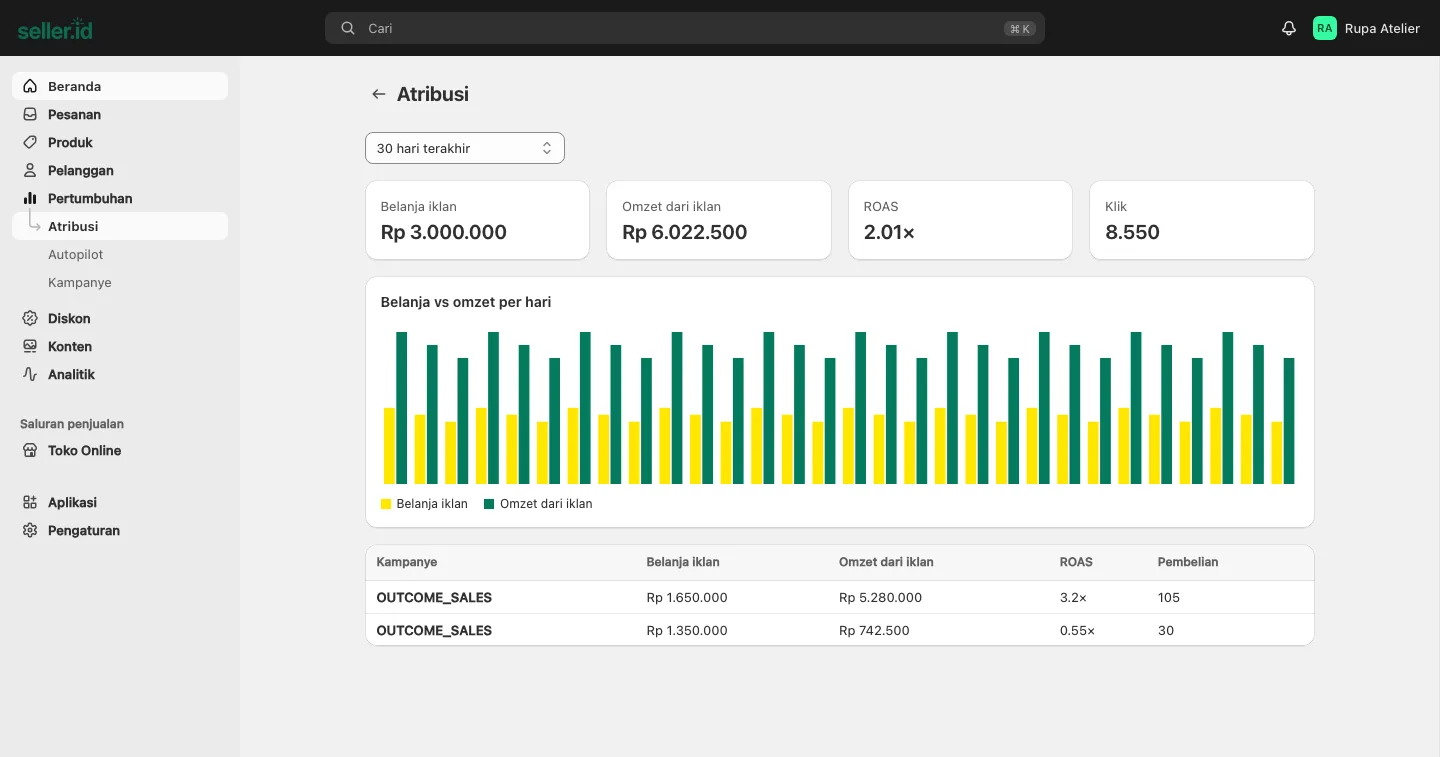
Task: Open the 30 hari terakhir dropdown
Action: [465, 148]
